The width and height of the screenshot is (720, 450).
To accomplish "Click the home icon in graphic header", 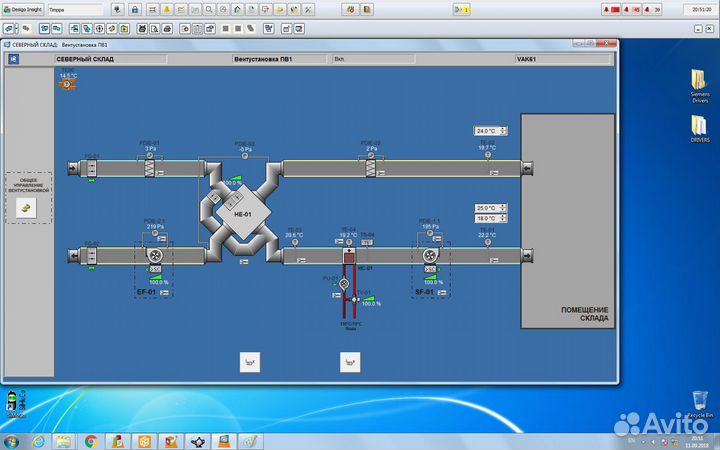I will [x=14, y=59].
